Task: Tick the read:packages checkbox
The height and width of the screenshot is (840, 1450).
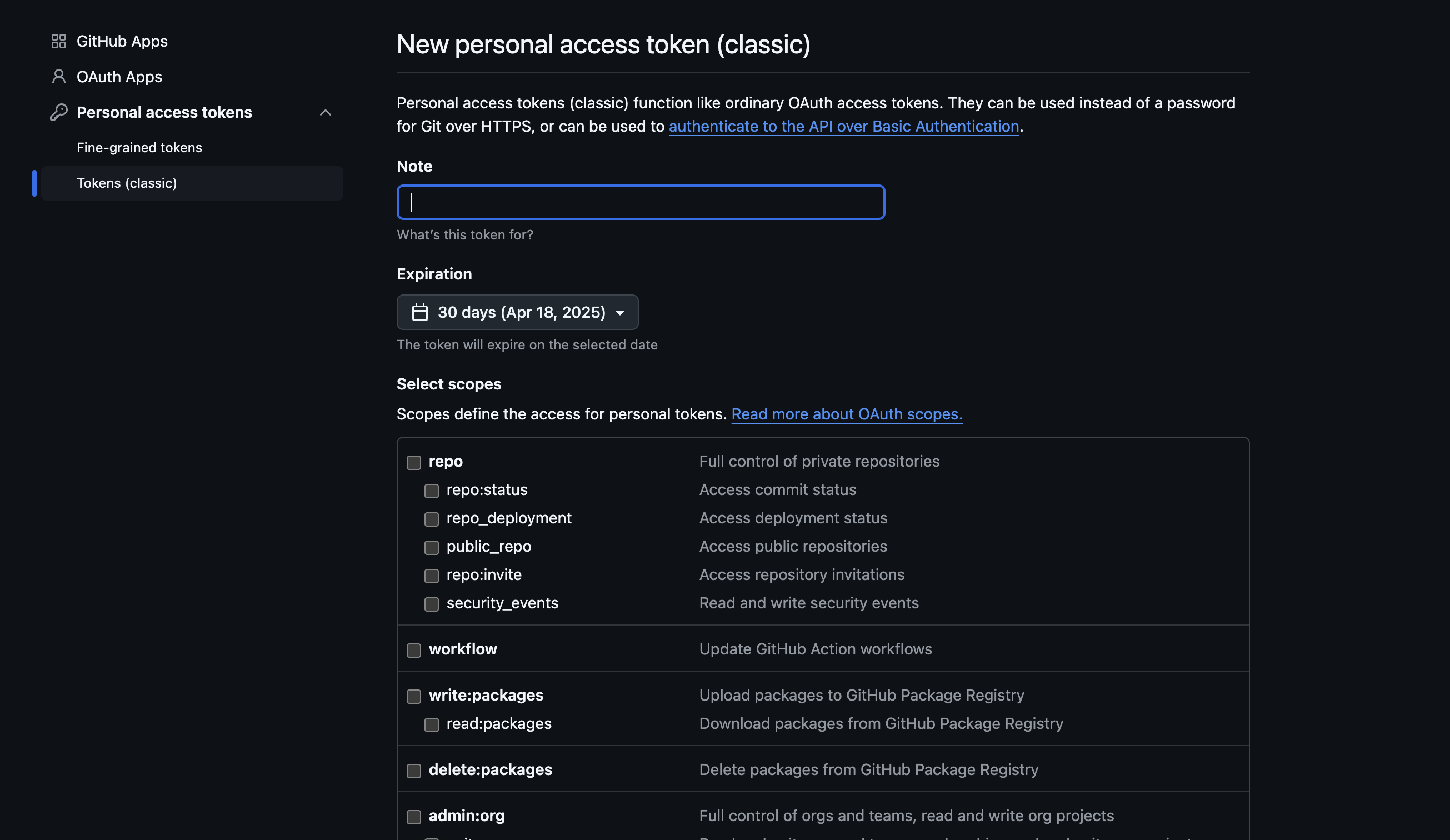Action: coord(432,725)
